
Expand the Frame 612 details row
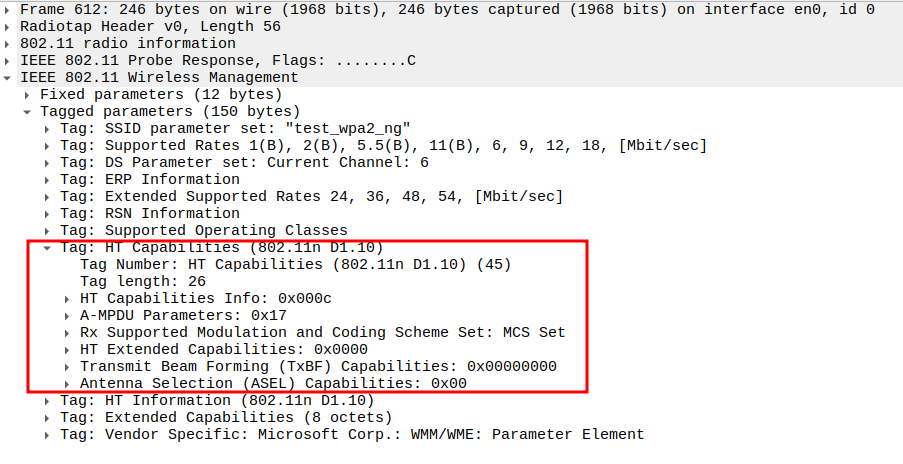tap(9, 9)
